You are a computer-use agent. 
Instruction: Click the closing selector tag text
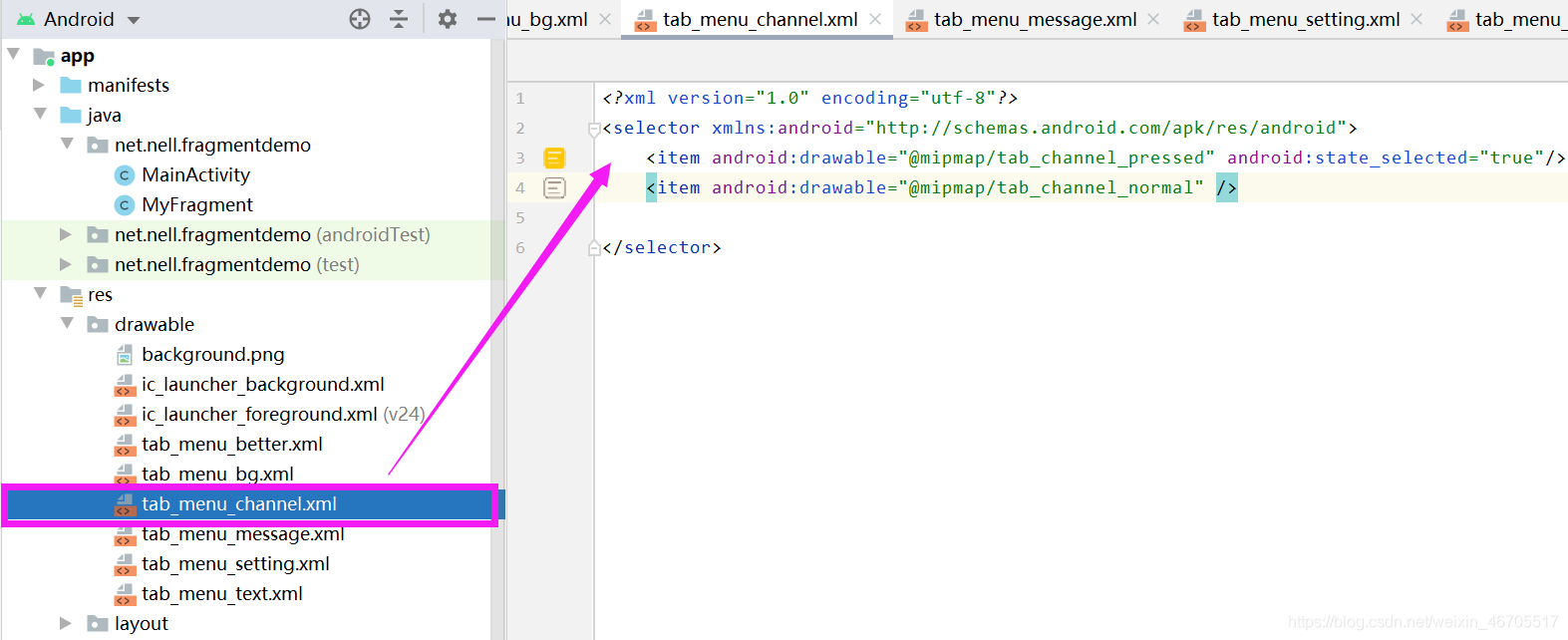coord(662,247)
